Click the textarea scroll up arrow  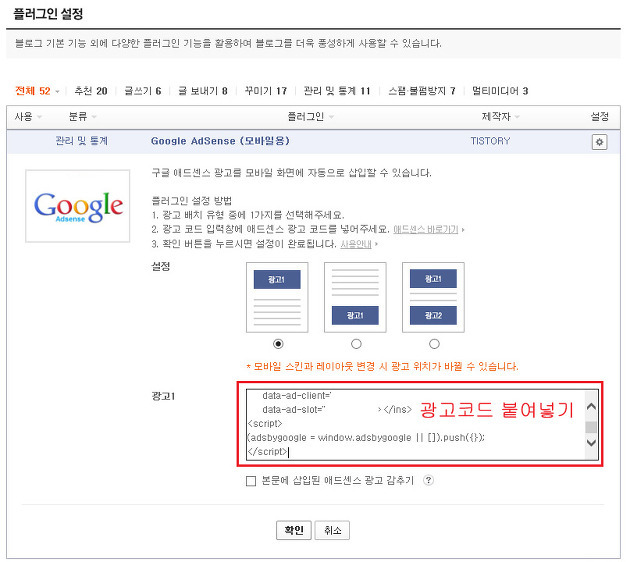tap(591, 406)
